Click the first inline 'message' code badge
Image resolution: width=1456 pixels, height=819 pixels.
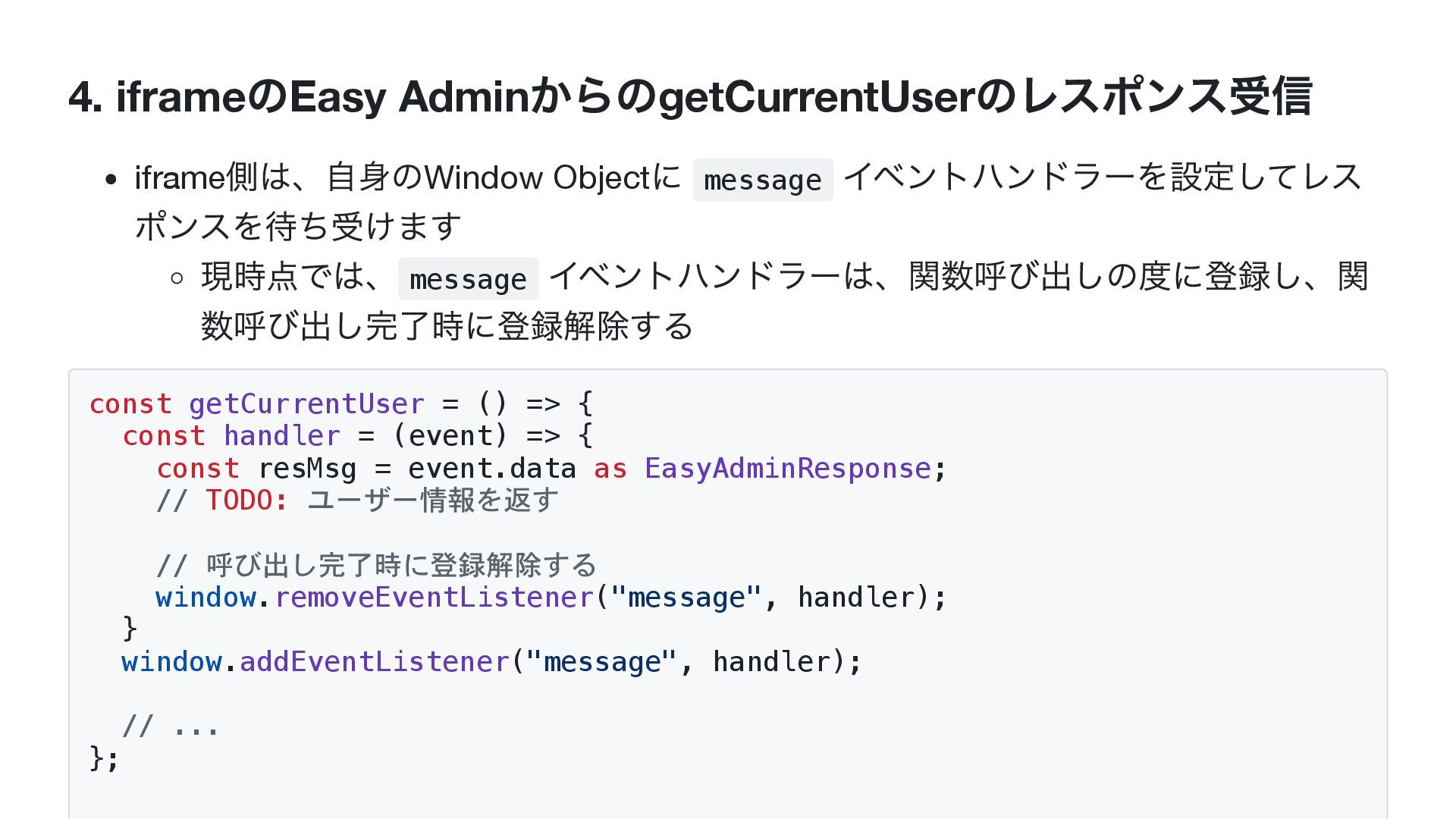763,180
